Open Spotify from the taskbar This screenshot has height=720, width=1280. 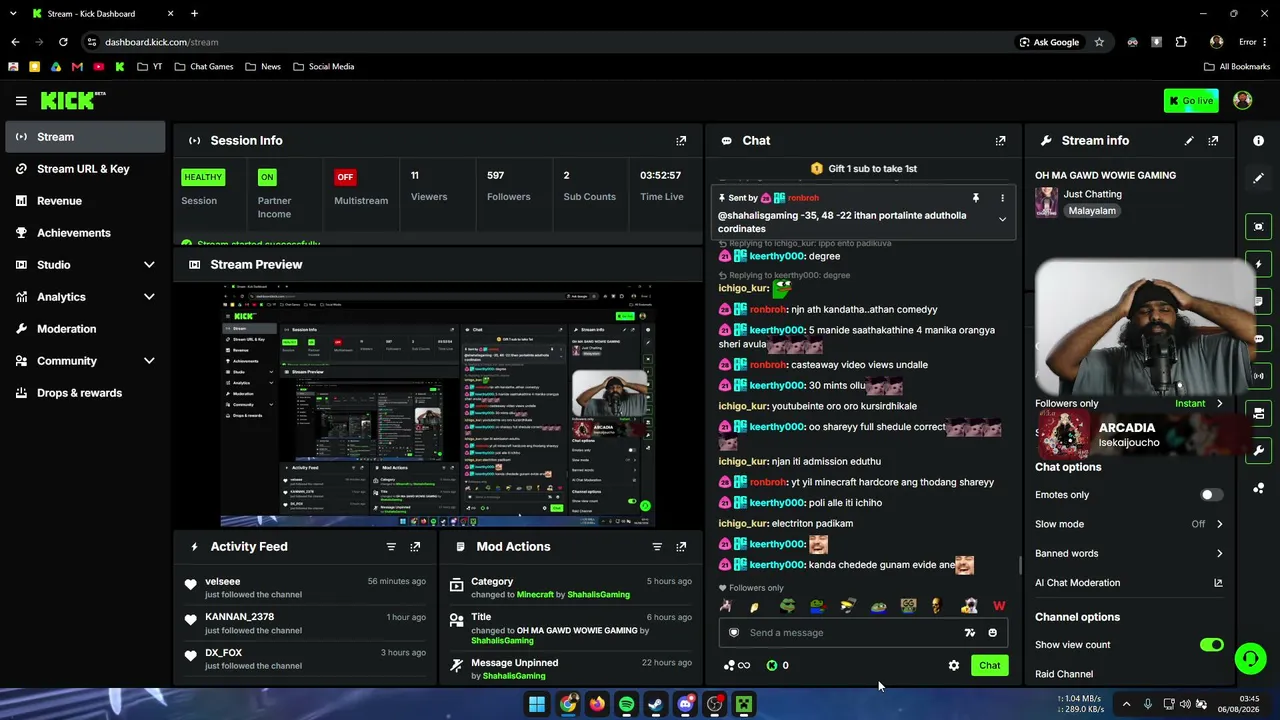coord(626,704)
